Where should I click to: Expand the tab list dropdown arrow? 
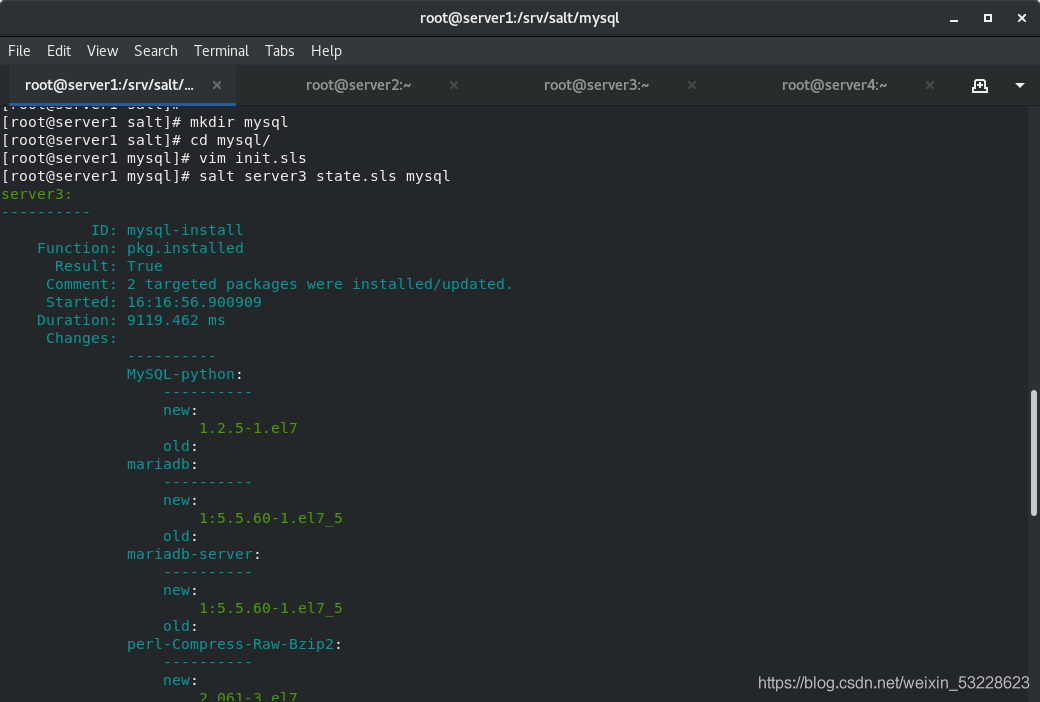1020,86
